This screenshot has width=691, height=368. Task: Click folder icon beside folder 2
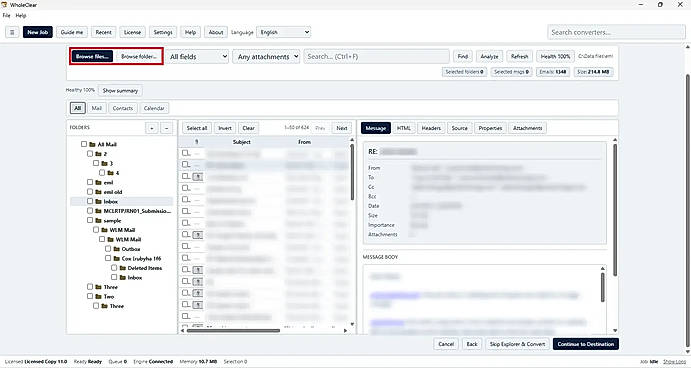pyautogui.click(x=98, y=154)
